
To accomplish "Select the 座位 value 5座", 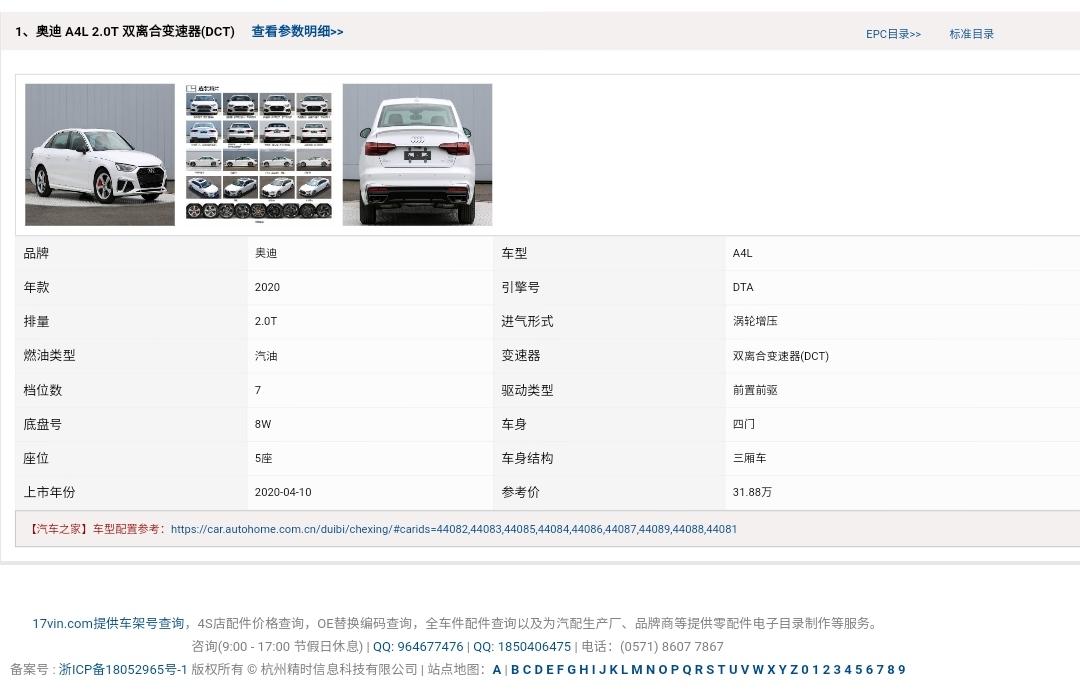I will 263,458.
